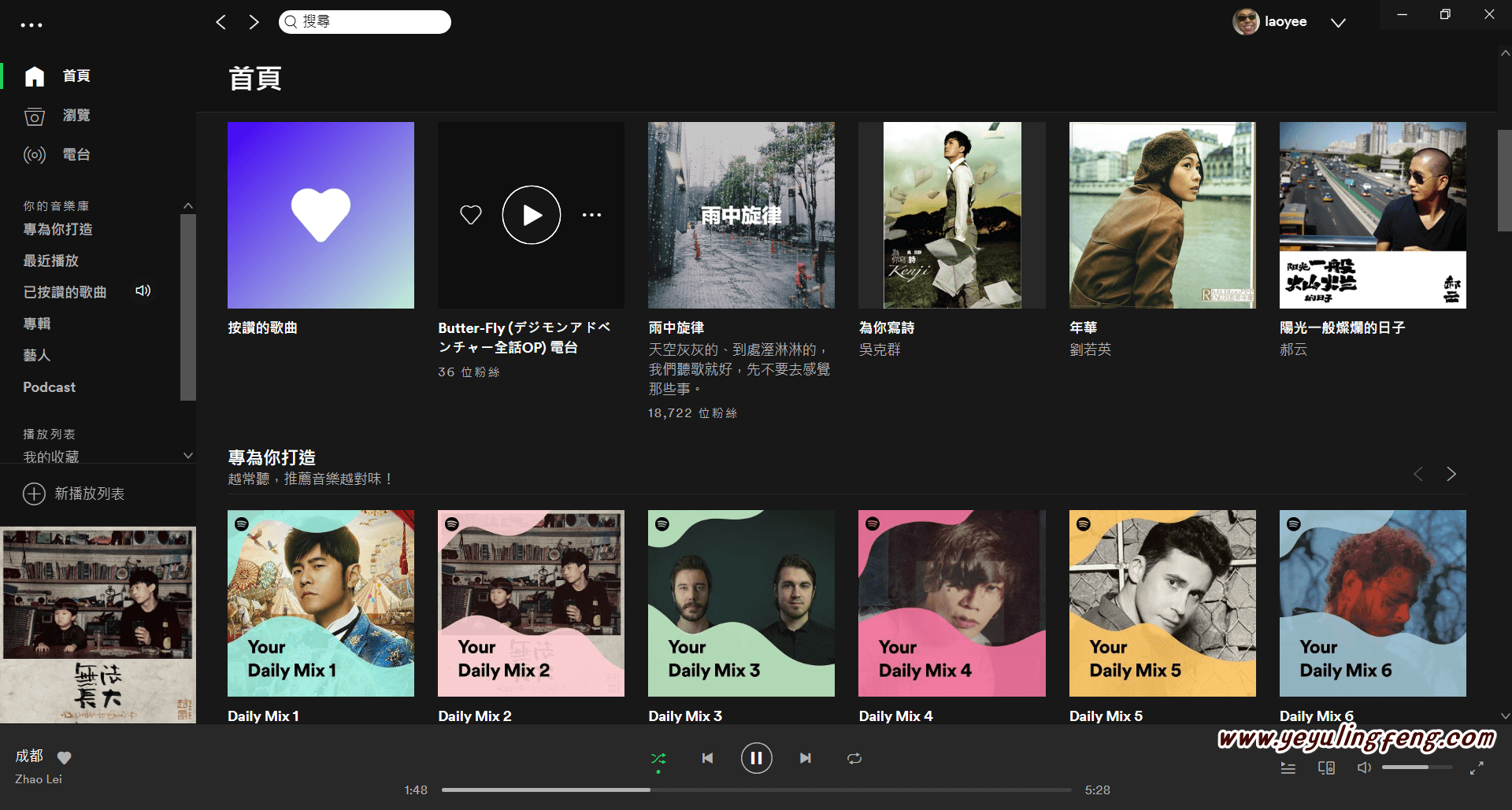Open the 為你寫詩 album cover
The width and height of the screenshot is (1512, 810).
pyautogui.click(x=952, y=215)
